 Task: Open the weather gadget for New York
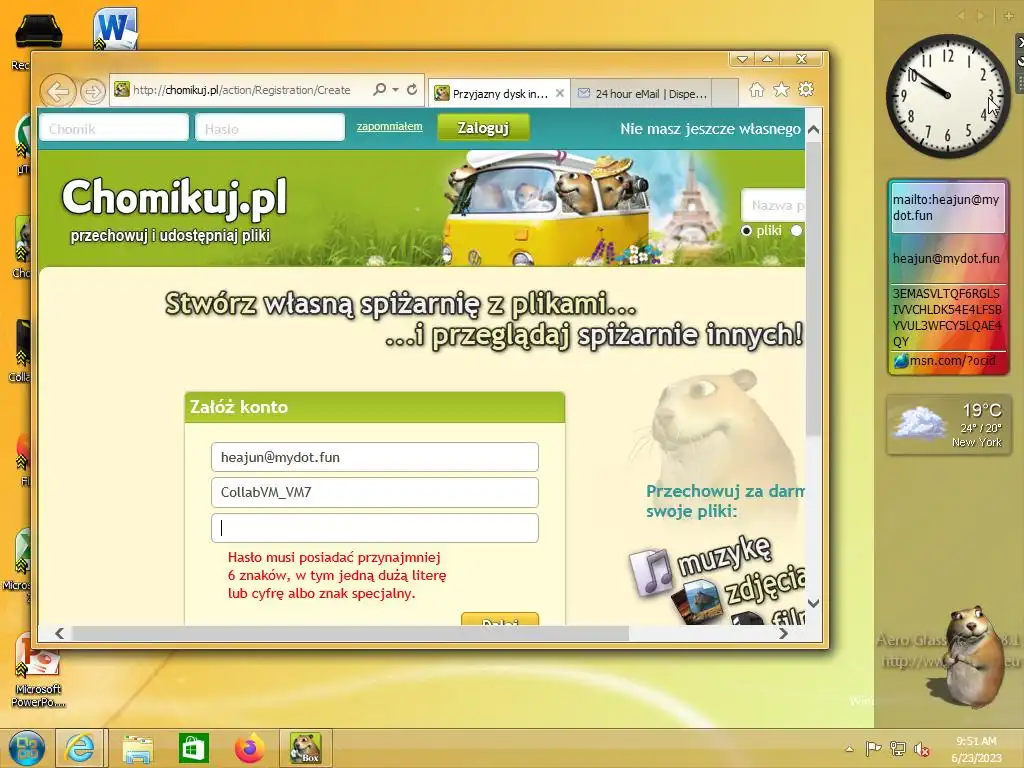pyautogui.click(x=950, y=425)
